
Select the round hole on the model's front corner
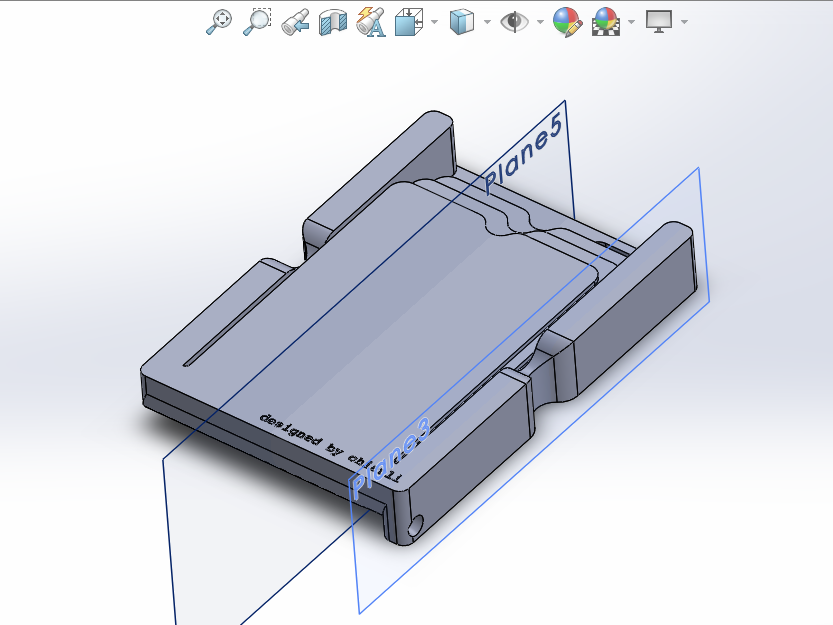416,526
